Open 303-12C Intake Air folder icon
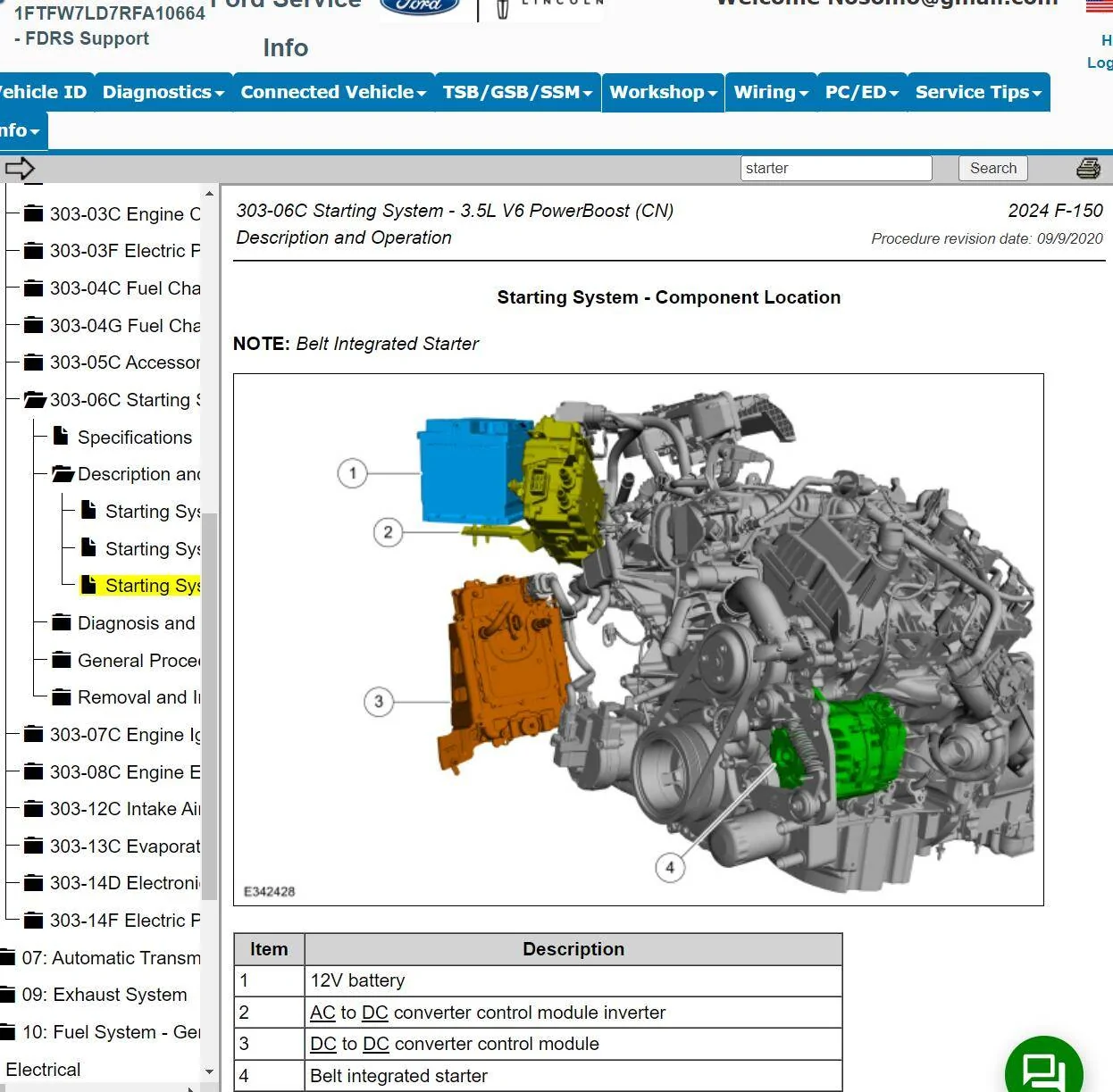1113x1092 pixels. tap(33, 809)
